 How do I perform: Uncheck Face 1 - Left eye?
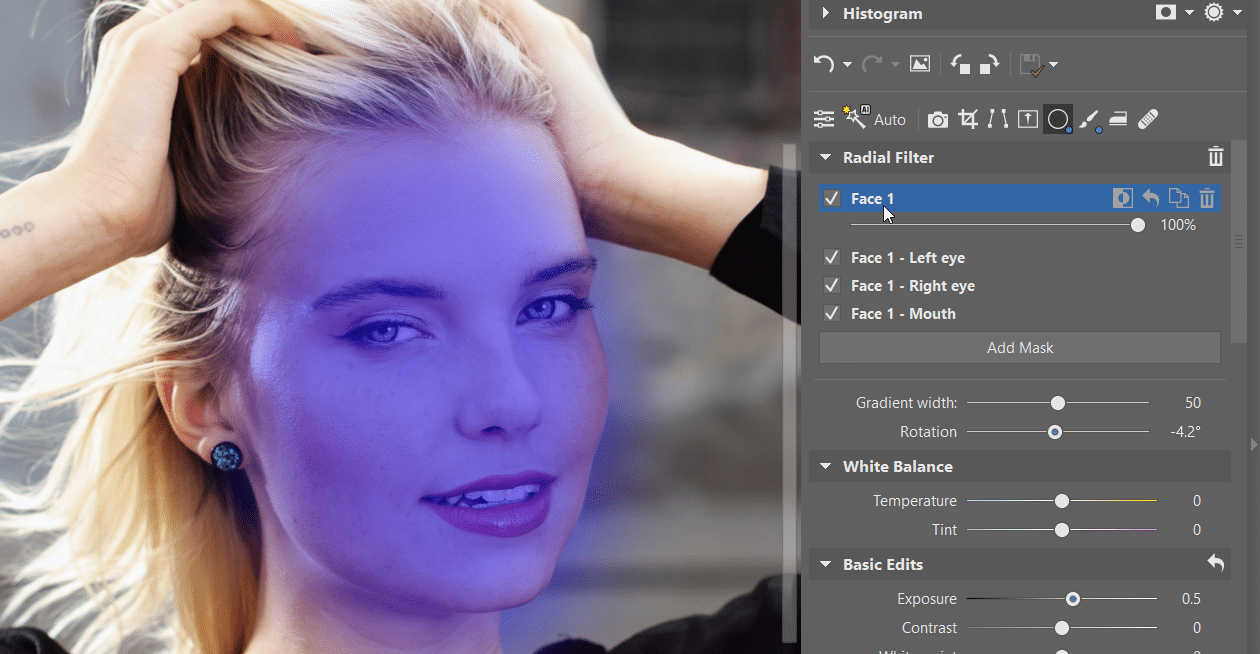pos(831,257)
